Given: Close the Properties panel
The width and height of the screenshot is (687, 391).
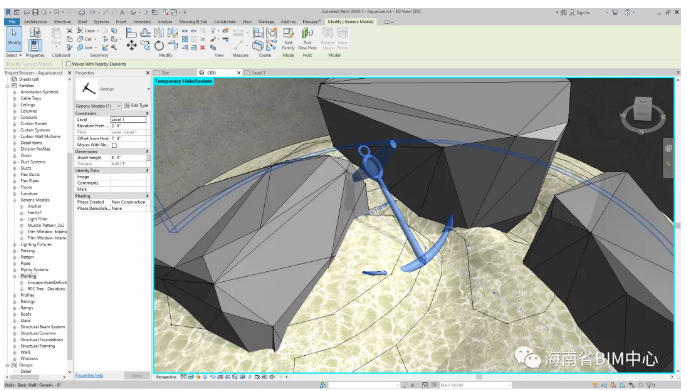Looking at the screenshot, I should [148, 73].
